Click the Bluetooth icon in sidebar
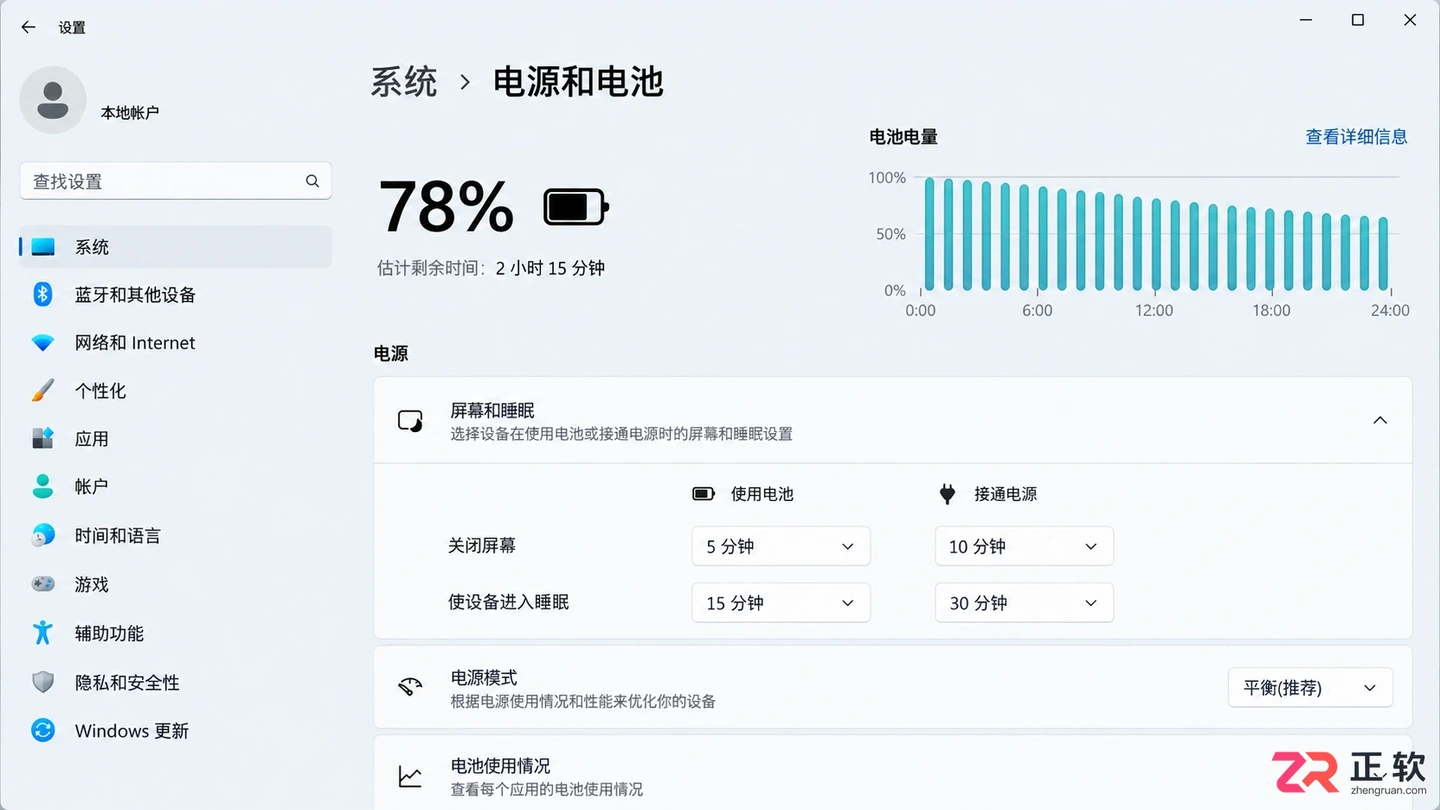Viewport: 1440px width, 810px height. coord(42,294)
